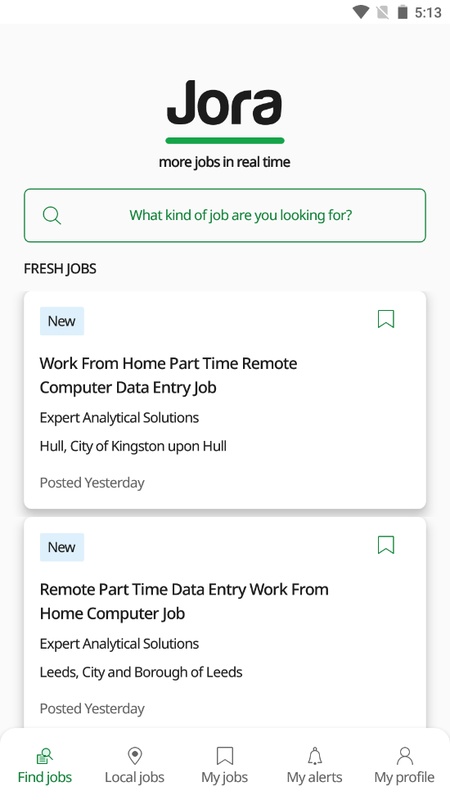Image resolution: width=450 pixels, height=800 pixels.
Task: Tap the magnifier icon in search box
Action: coord(52,215)
